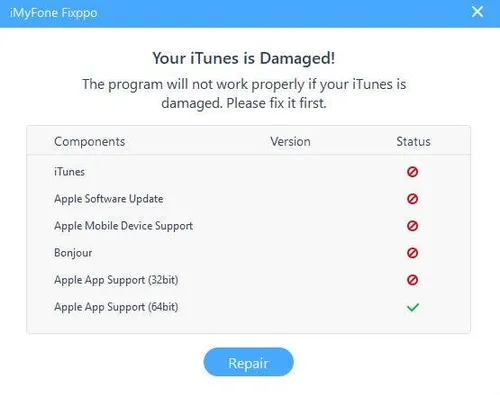Click the Components column header

pyautogui.click(x=89, y=142)
